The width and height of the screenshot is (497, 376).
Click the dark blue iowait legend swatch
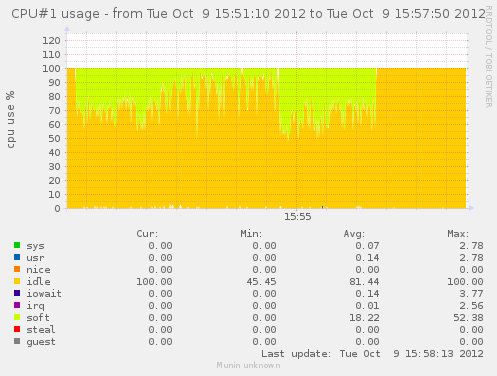17,293
